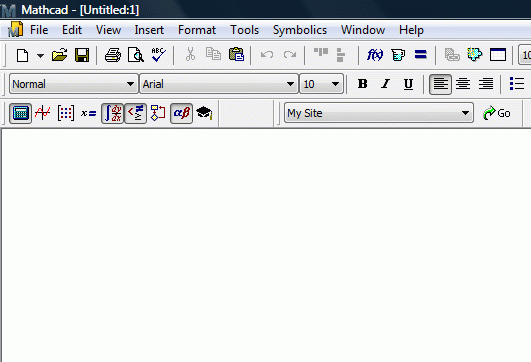Show the Evaluation toolbar (x=)
Screen dimensions: 531x362
coord(88,113)
